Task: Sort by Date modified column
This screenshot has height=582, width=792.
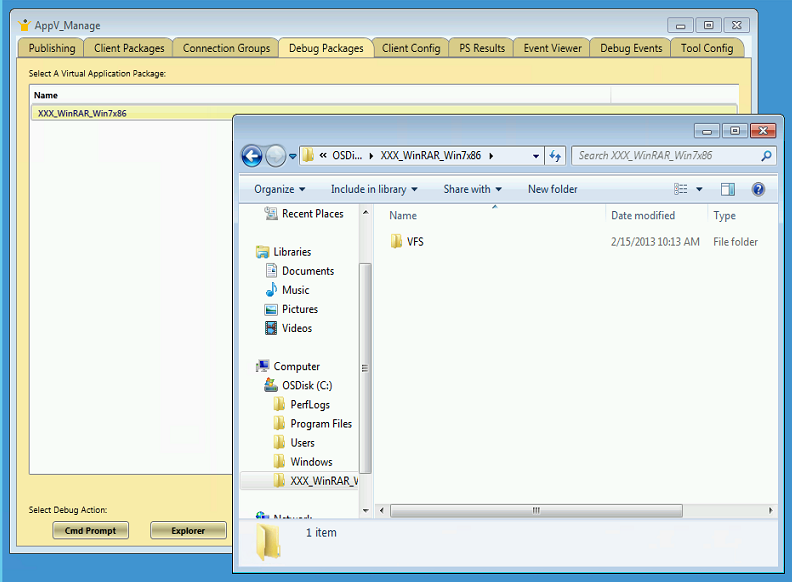Action: coord(642,216)
